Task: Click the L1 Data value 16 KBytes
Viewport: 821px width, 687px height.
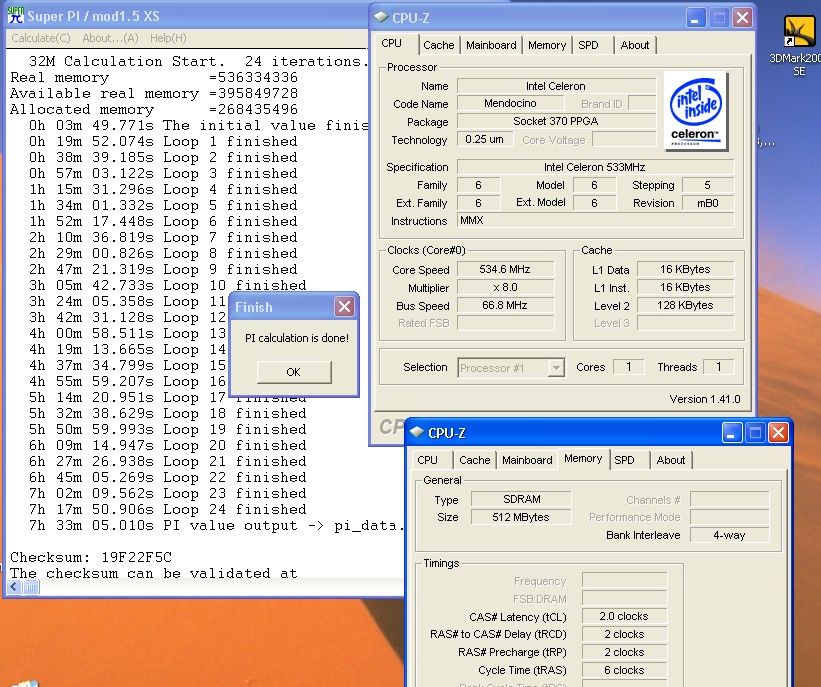Action: (x=685, y=269)
